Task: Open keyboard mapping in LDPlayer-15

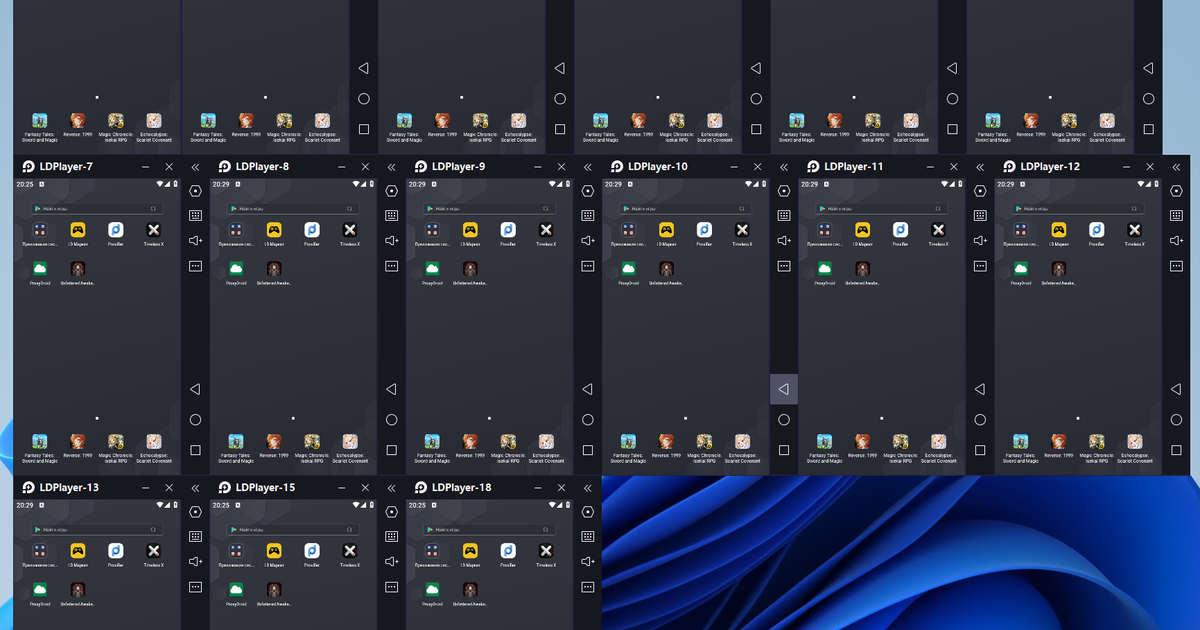Action: pos(391,536)
